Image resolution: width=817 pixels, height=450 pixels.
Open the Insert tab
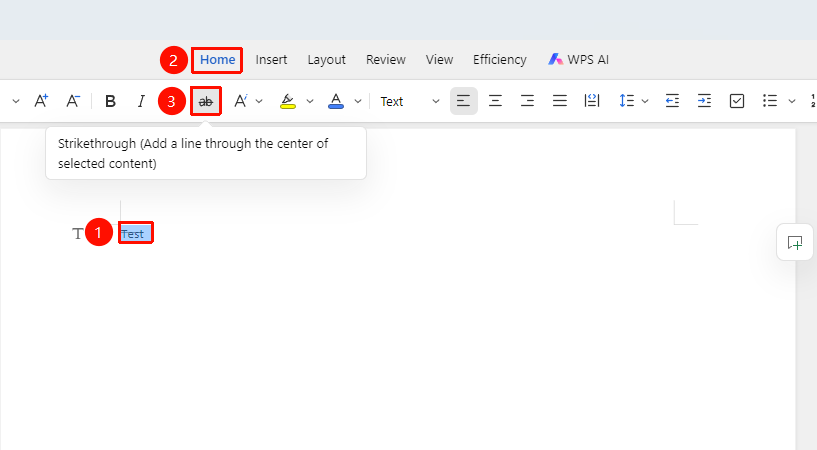[271, 60]
